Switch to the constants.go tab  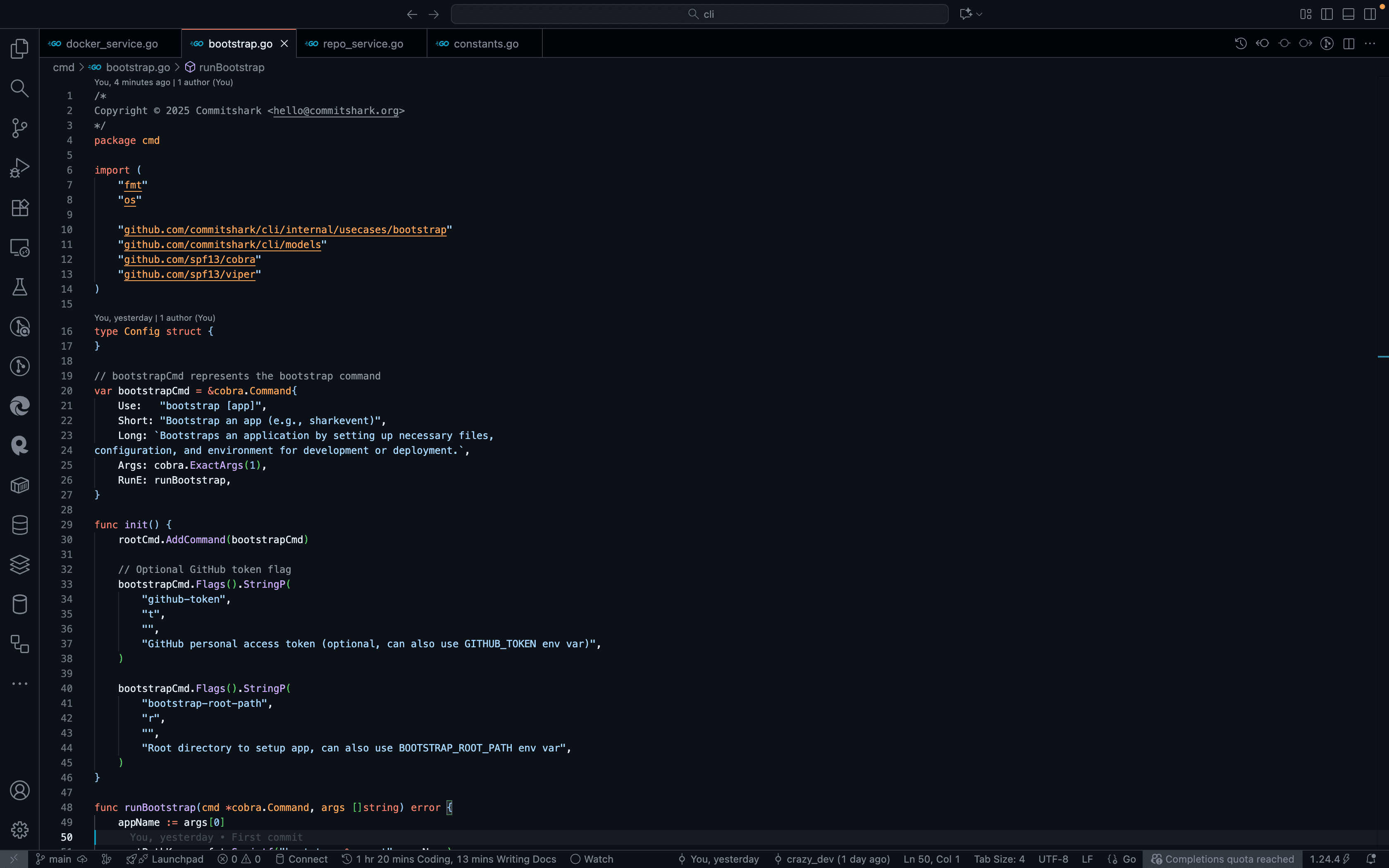point(486,44)
